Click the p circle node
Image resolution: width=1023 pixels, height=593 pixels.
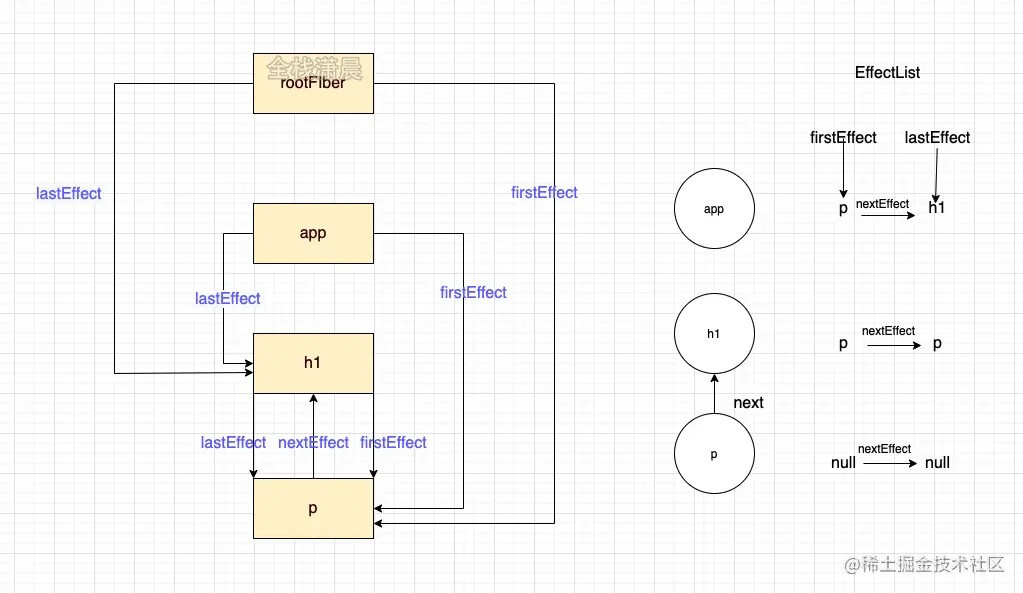tap(713, 453)
